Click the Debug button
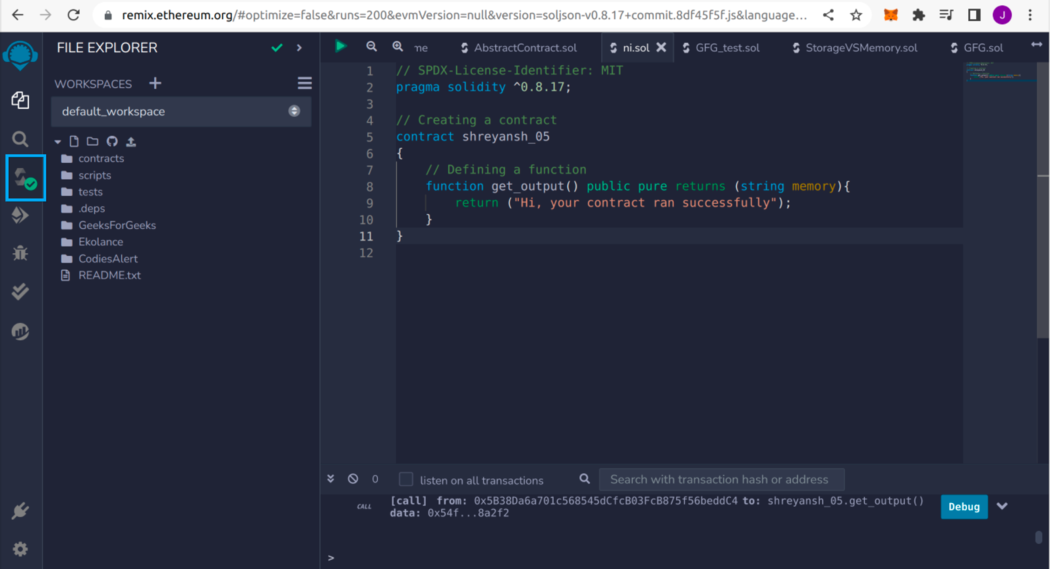The width and height of the screenshot is (1050, 569). pyautogui.click(x=963, y=507)
